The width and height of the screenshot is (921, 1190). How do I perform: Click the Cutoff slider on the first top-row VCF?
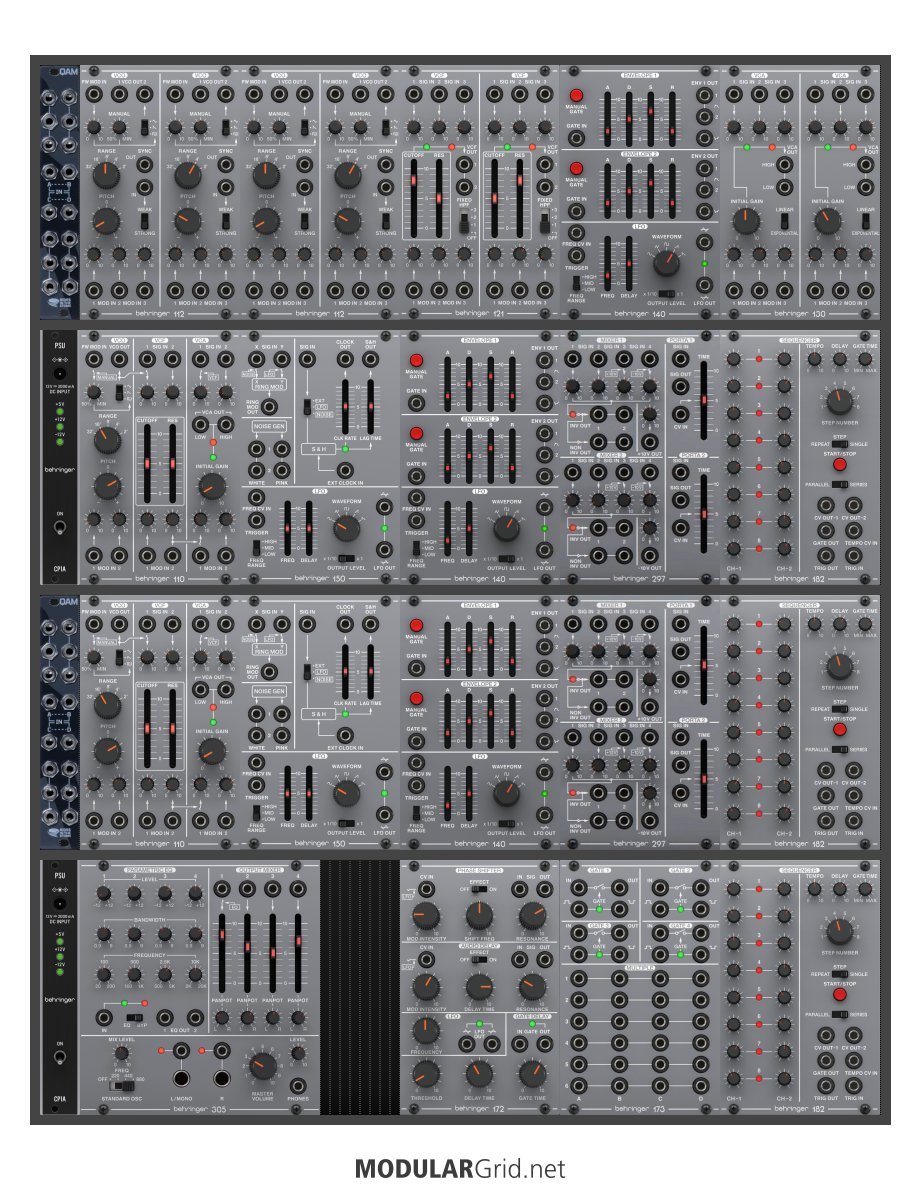coord(414,197)
